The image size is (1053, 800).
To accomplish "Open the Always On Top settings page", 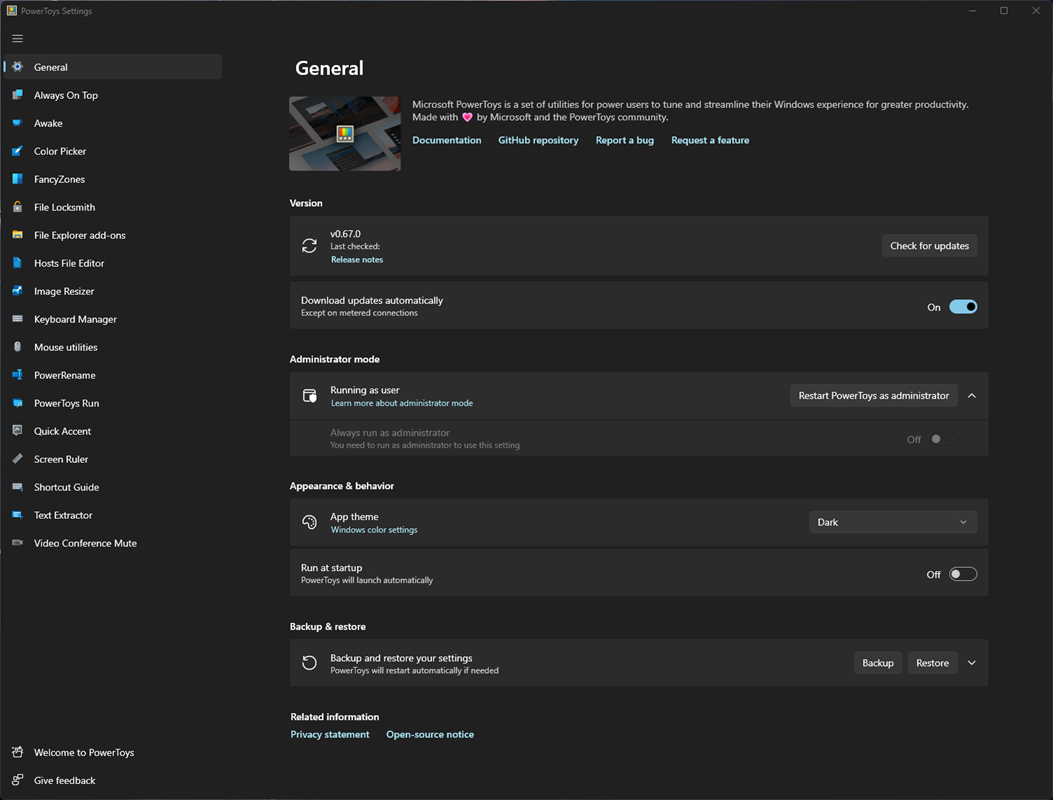I will click(113, 95).
